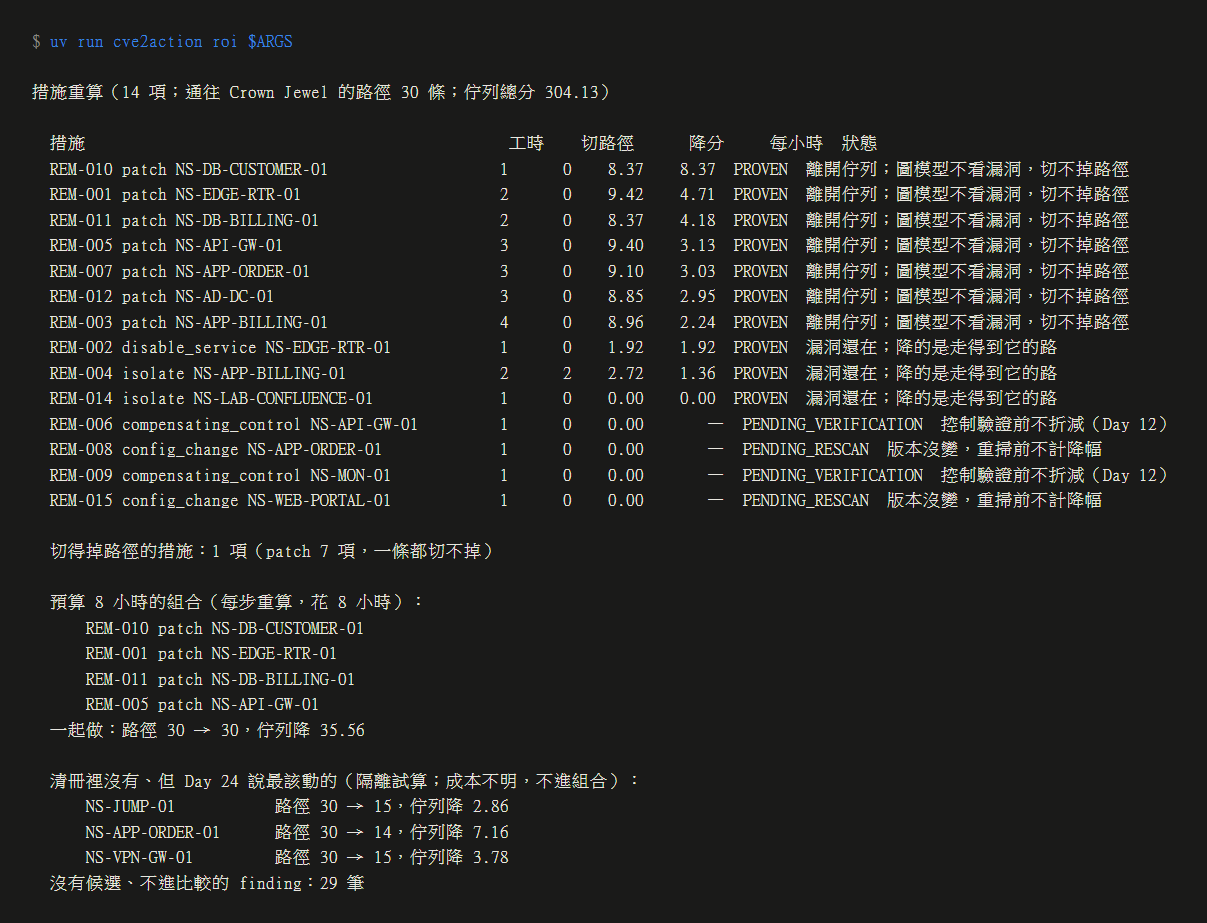The height and width of the screenshot is (923, 1207).
Task: Click the final line 'finding：29 筆'
Action: coord(207,884)
